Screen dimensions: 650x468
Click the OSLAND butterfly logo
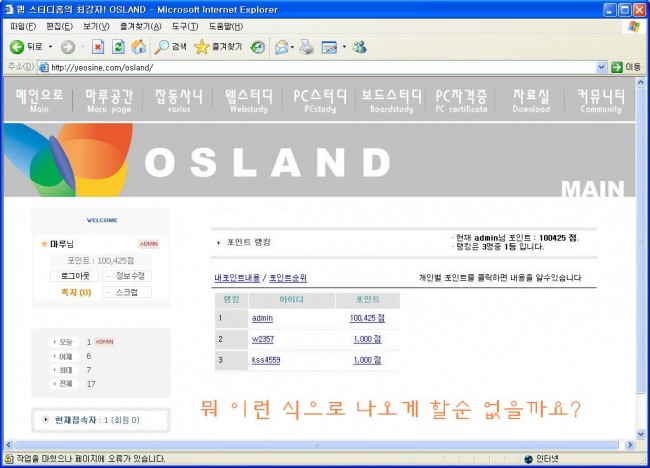(68, 160)
